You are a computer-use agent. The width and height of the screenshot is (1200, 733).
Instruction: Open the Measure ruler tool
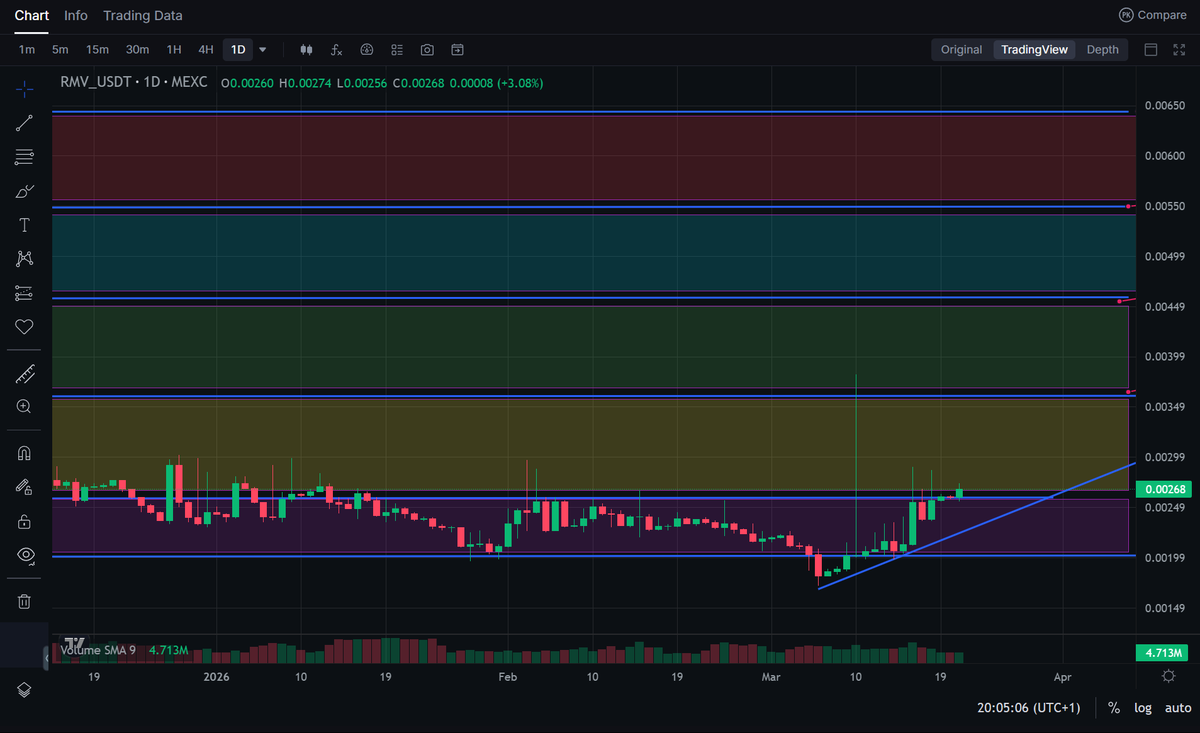pos(23,373)
